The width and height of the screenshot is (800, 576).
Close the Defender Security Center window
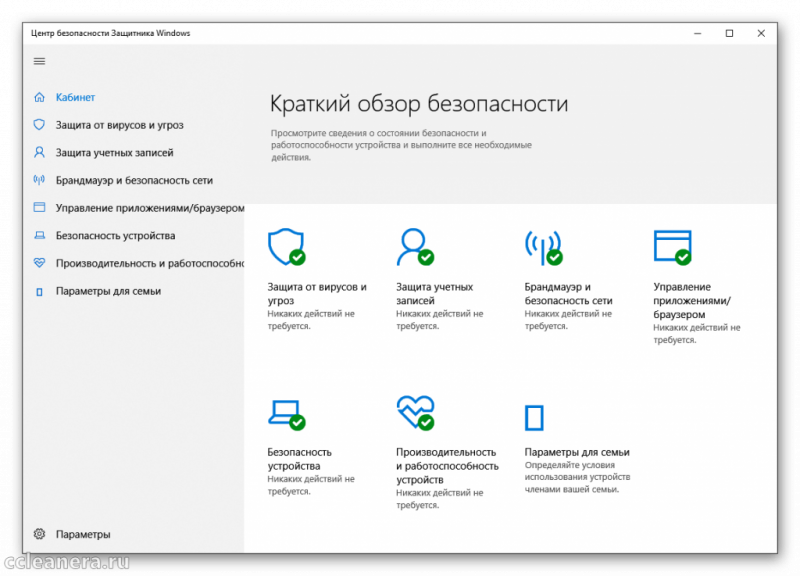click(x=761, y=33)
